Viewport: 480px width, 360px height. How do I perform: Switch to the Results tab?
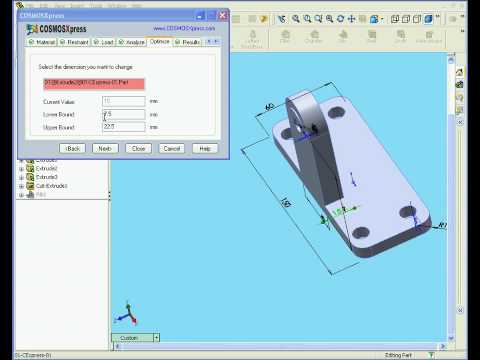coord(187,42)
